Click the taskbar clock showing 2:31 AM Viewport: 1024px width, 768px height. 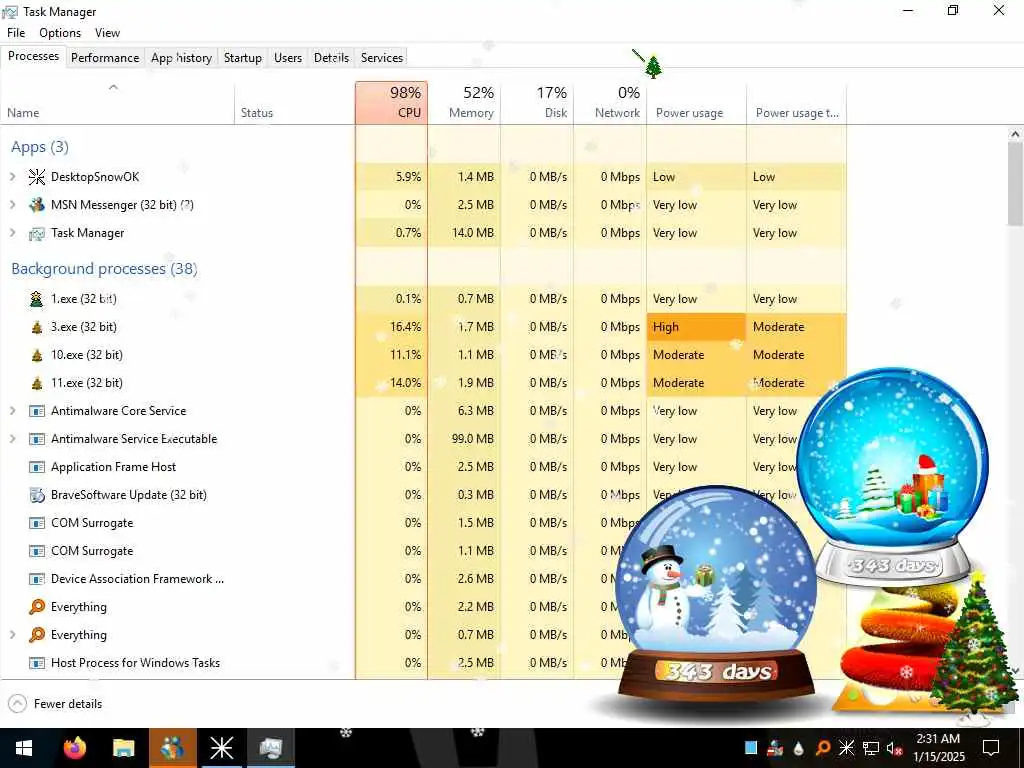(x=938, y=748)
